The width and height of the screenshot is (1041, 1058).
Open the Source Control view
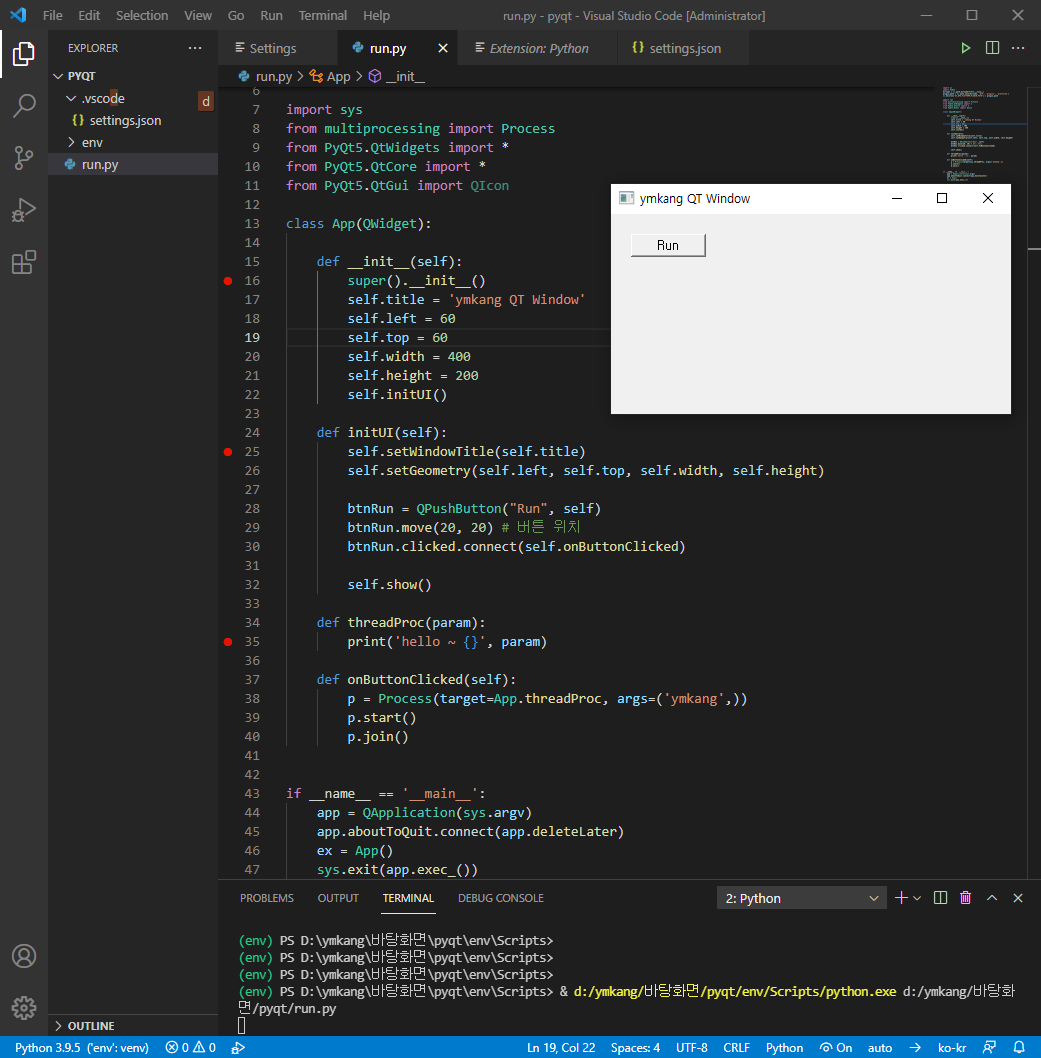tap(24, 158)
